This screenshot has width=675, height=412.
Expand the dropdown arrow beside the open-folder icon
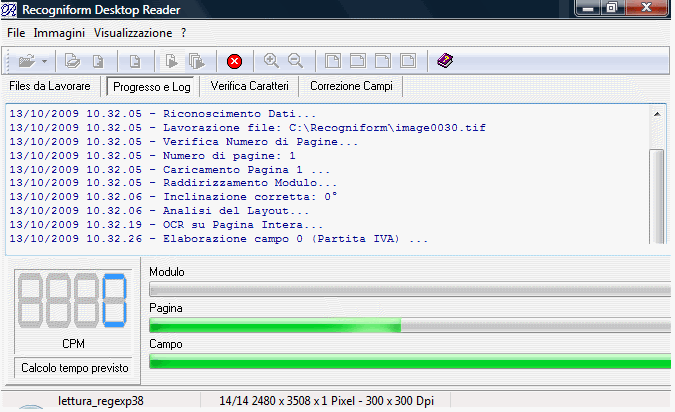(x=44, y=62)
